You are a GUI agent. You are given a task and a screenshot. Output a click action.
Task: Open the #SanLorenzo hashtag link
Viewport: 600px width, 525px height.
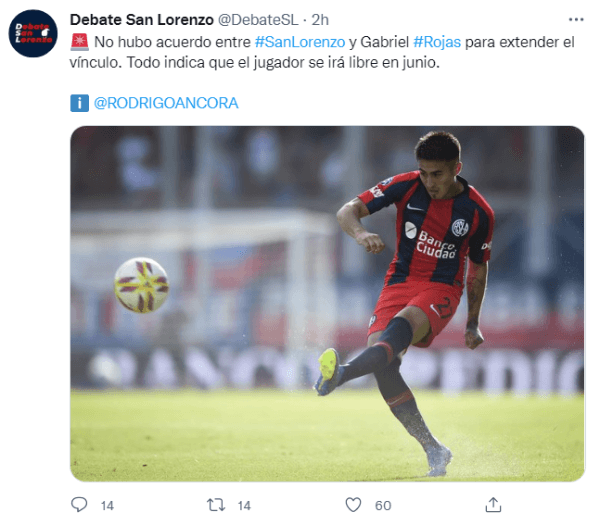[x=300, y=42]
